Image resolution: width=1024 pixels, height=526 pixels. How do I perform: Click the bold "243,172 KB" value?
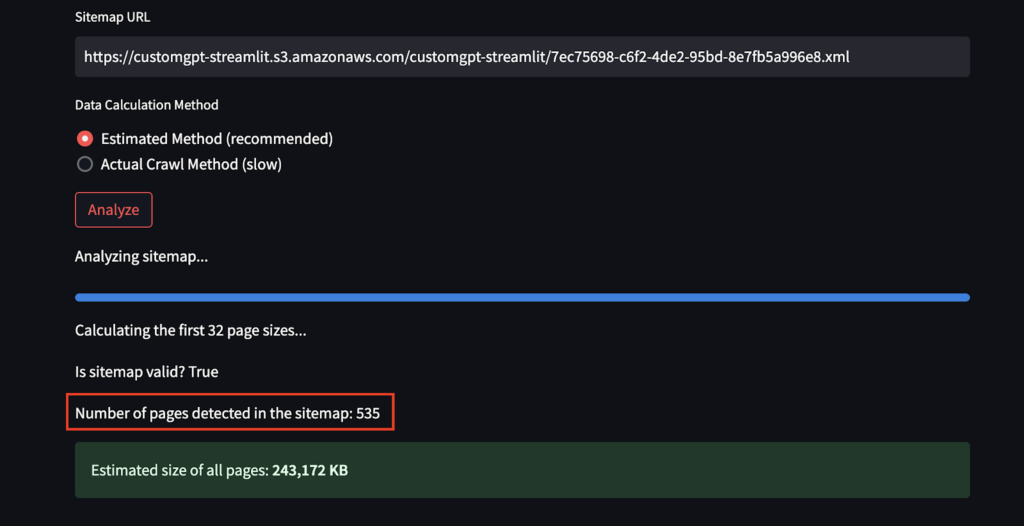(310, 470)
